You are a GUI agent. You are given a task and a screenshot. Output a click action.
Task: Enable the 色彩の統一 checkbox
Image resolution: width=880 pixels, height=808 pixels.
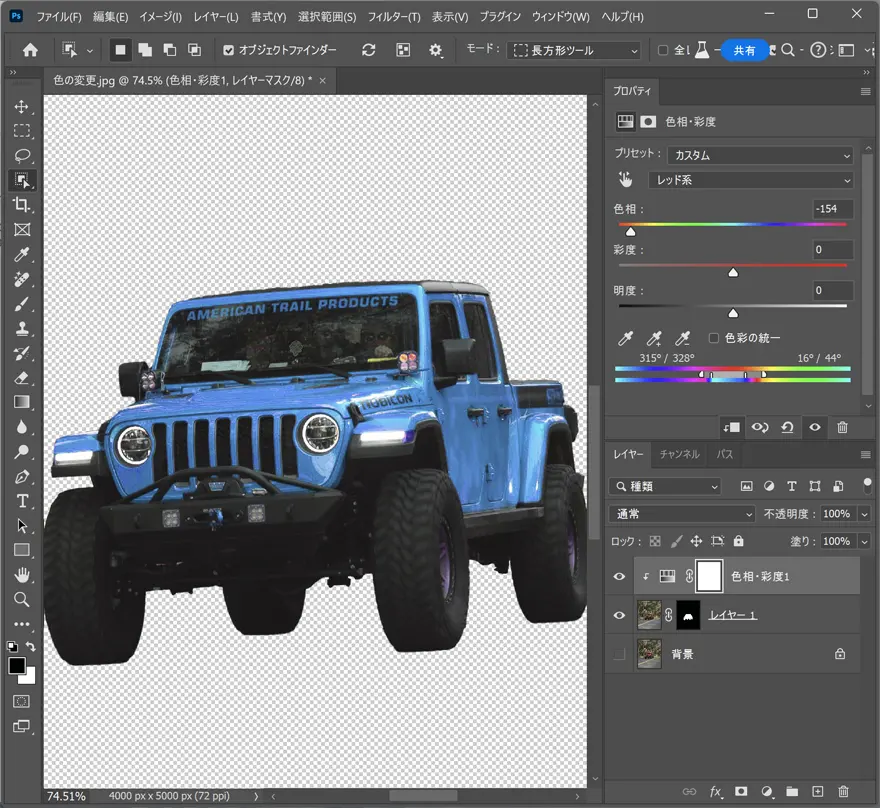pos(713,338)
